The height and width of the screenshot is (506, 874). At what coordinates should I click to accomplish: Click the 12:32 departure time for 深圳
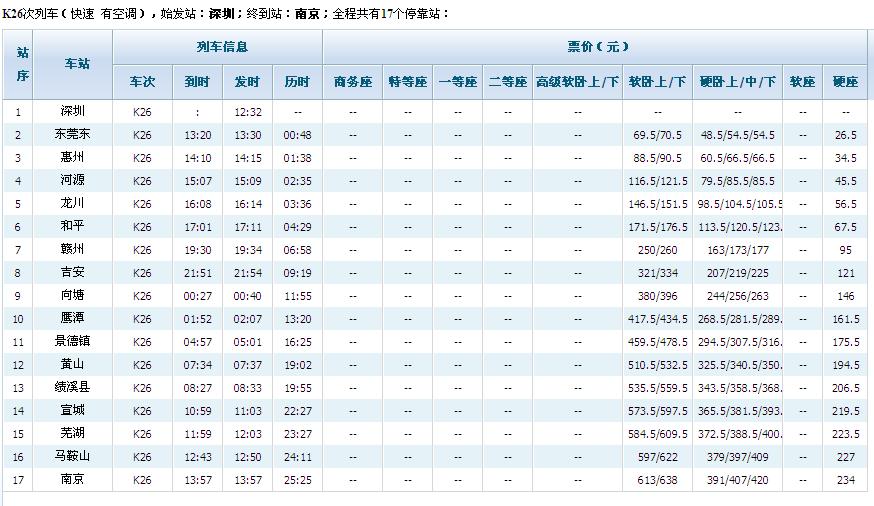[247, 112]
